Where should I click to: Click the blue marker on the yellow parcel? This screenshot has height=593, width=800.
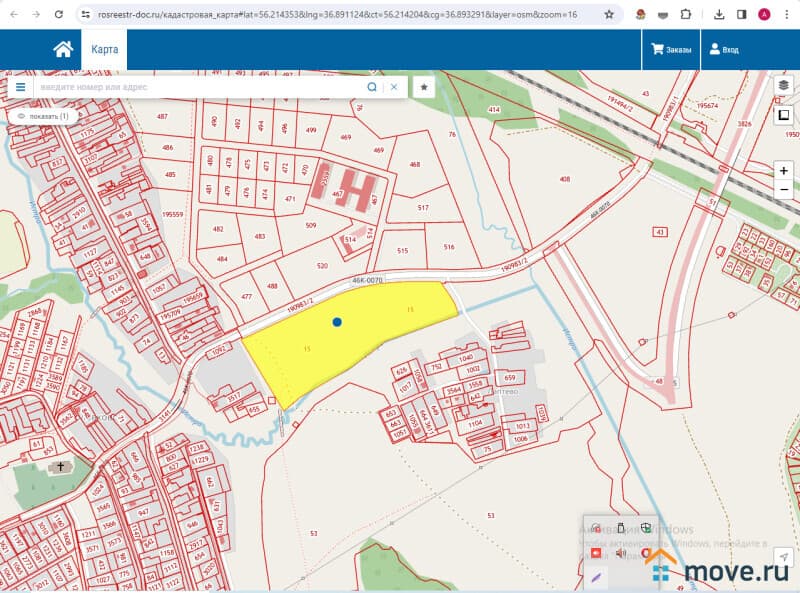pyautogui.click(x=337, y=322)
